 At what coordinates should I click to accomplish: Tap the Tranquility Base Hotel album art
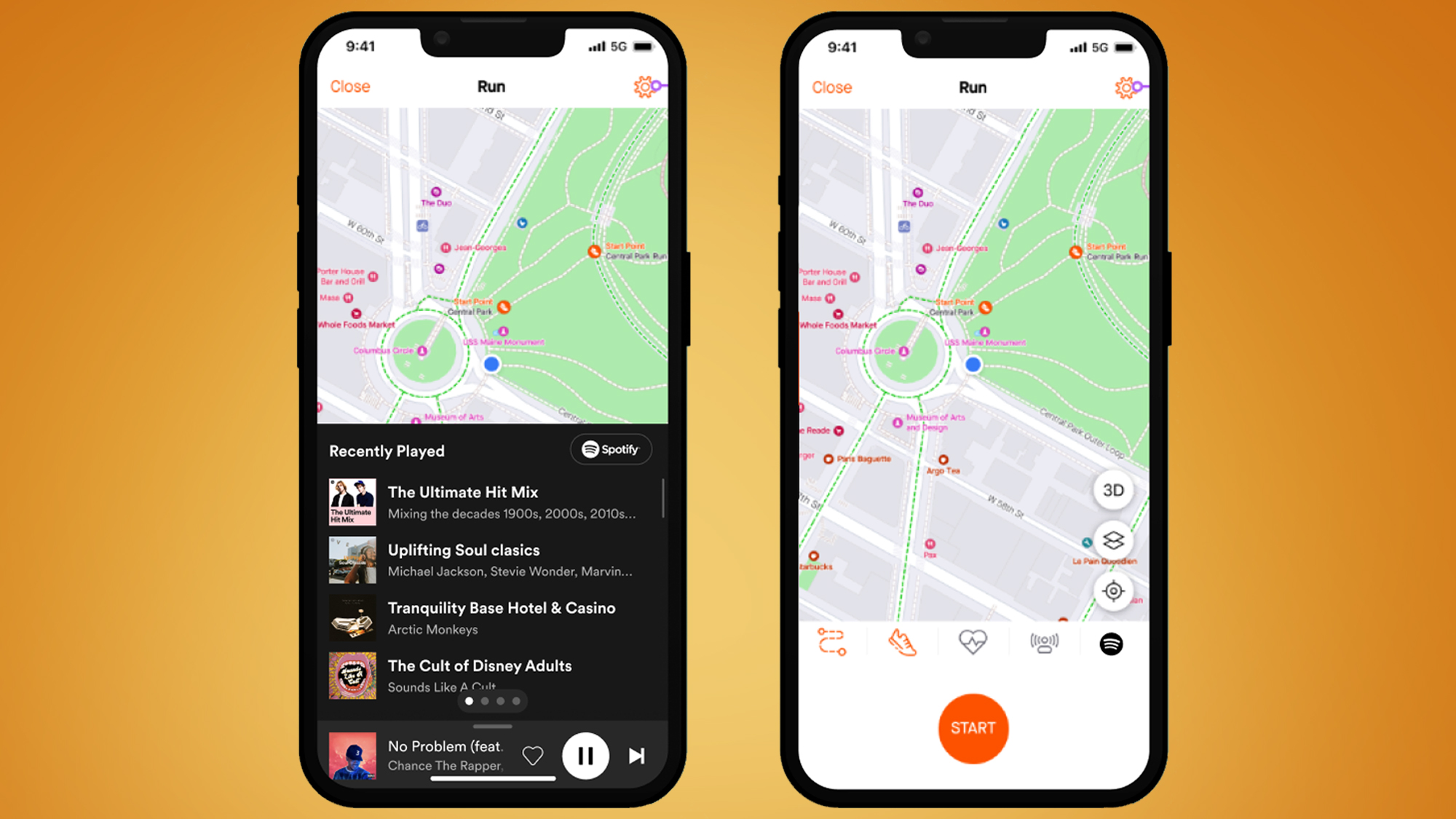(351, 617)
